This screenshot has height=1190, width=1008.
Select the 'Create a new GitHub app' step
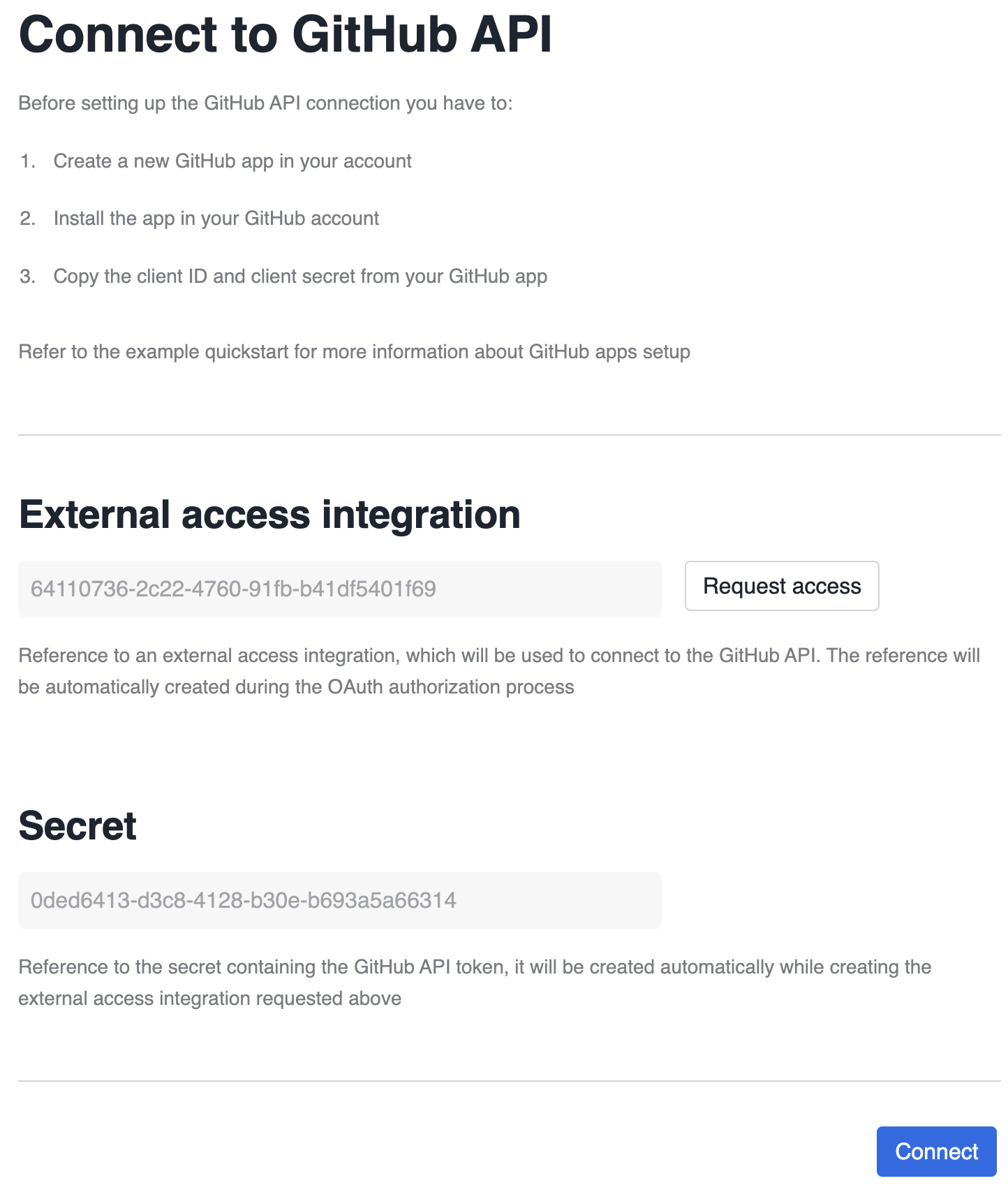pyautogui.click(x=232, y=161)
